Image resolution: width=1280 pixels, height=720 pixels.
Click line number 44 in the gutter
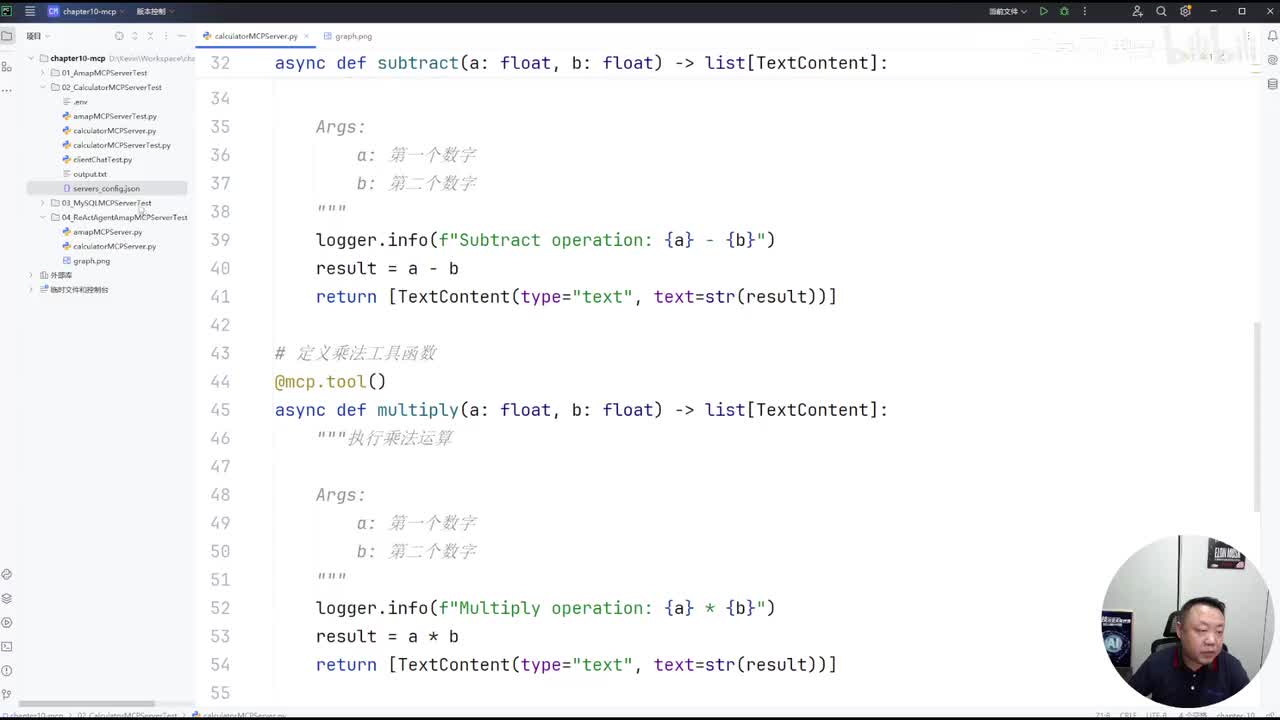tap(220, 381)
